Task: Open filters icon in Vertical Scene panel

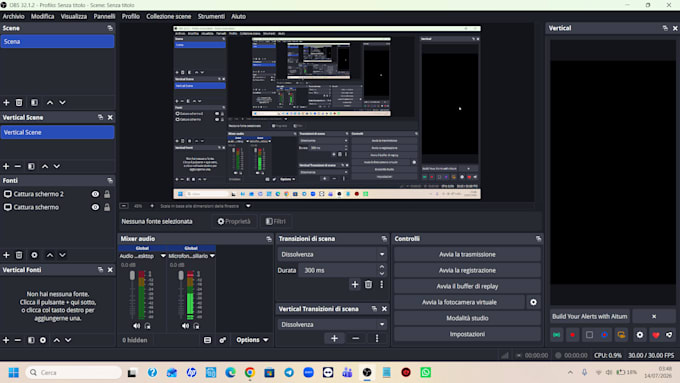Action: click(x=31, y=167)
